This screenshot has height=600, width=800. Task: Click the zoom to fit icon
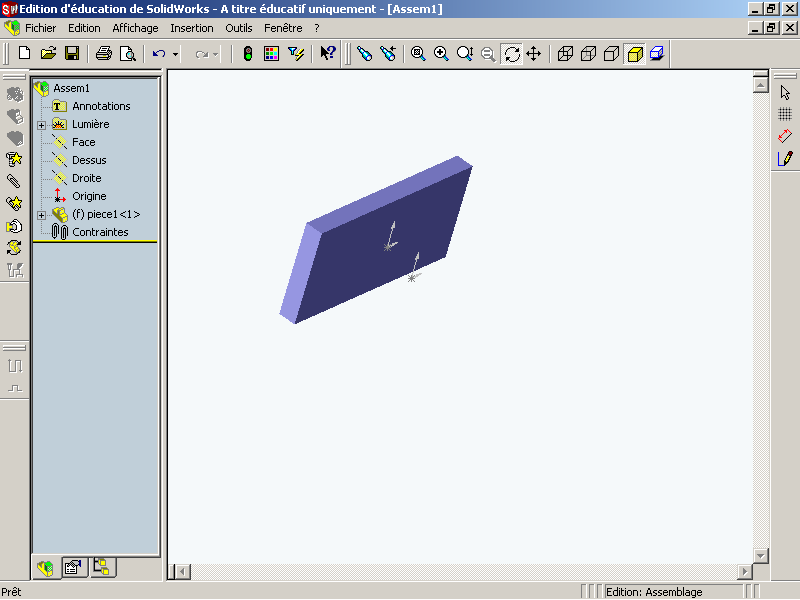point(418,53)
